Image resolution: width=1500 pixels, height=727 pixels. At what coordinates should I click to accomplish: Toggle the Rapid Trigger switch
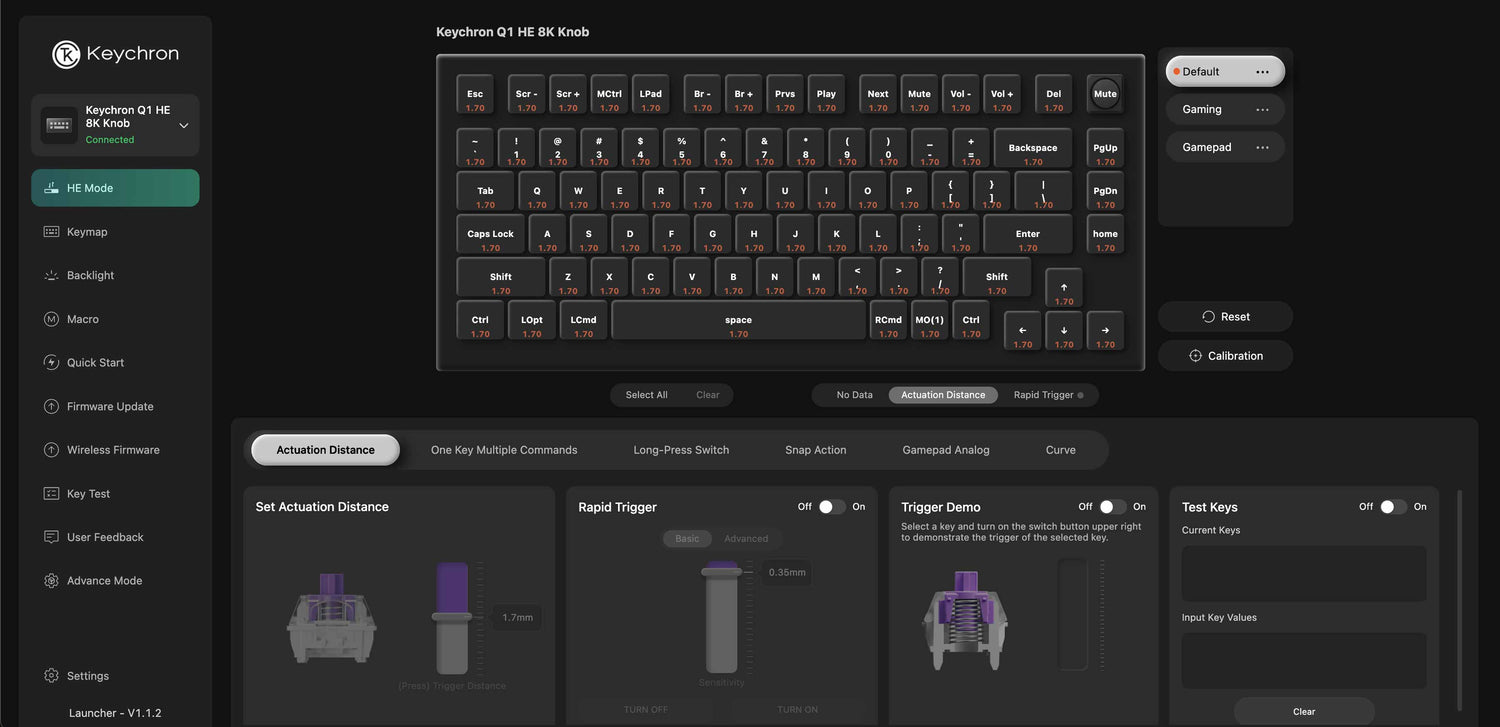[x=831, y=507]
